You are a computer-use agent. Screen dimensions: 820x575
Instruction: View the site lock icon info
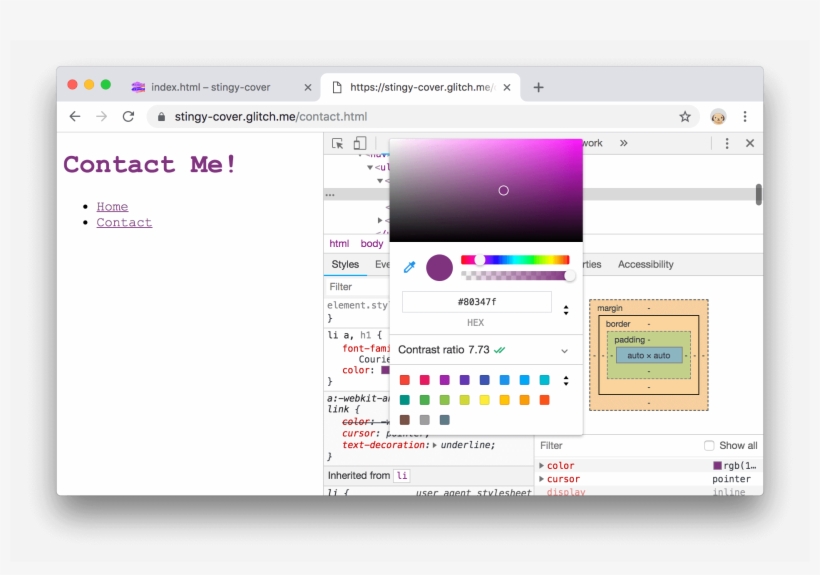(162, 117)
